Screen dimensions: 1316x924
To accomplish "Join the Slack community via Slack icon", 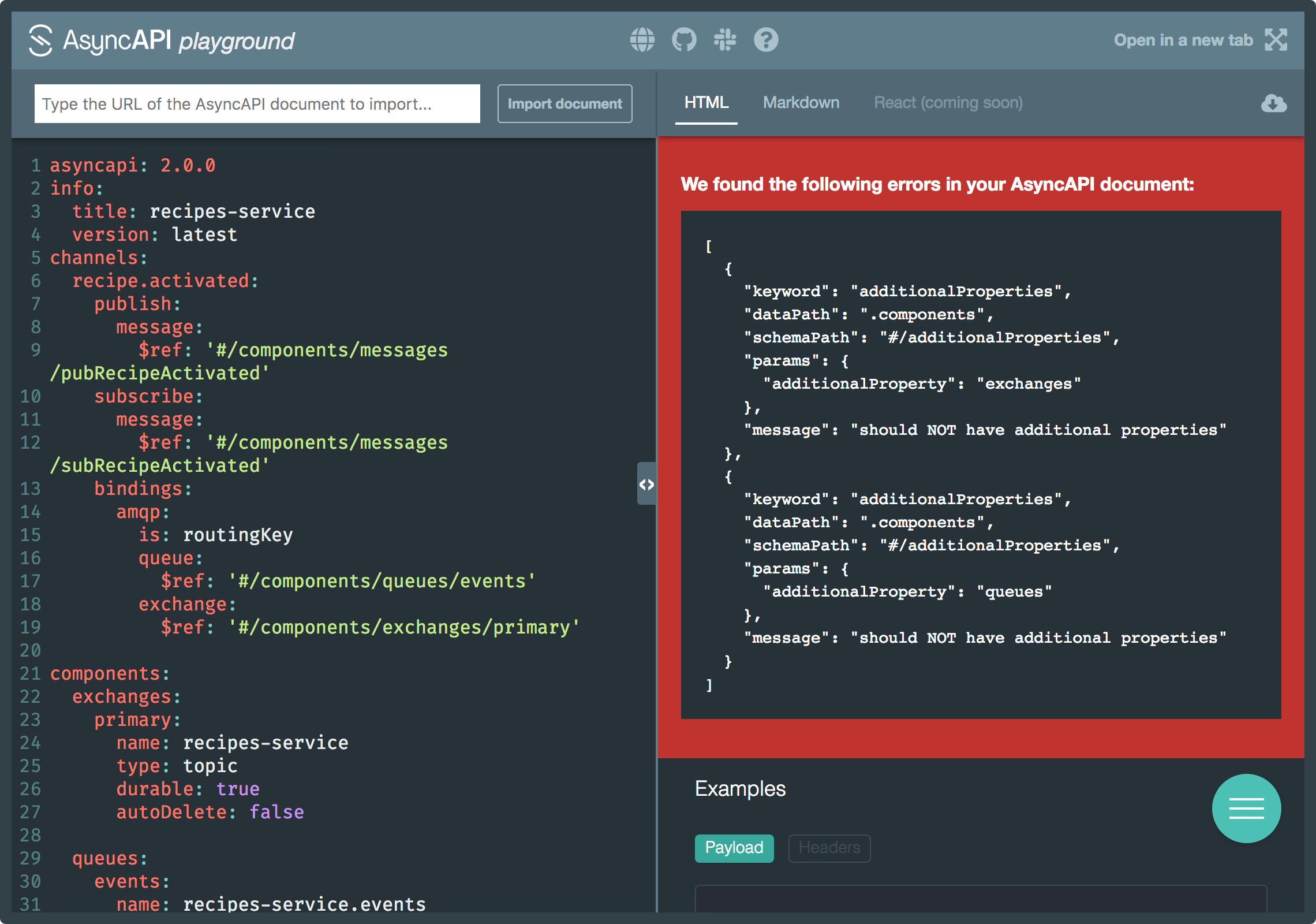I will (725, 39).
